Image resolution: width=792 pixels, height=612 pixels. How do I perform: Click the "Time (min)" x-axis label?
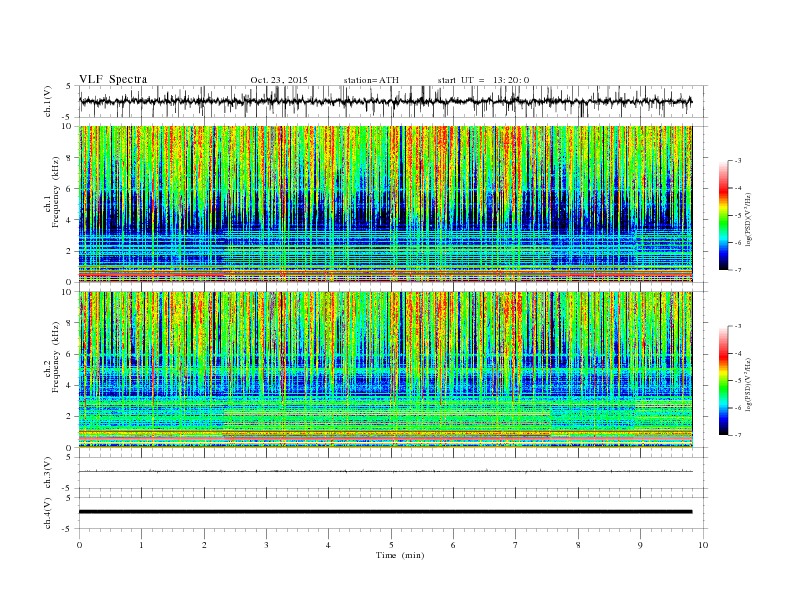[x=400, y=555]
